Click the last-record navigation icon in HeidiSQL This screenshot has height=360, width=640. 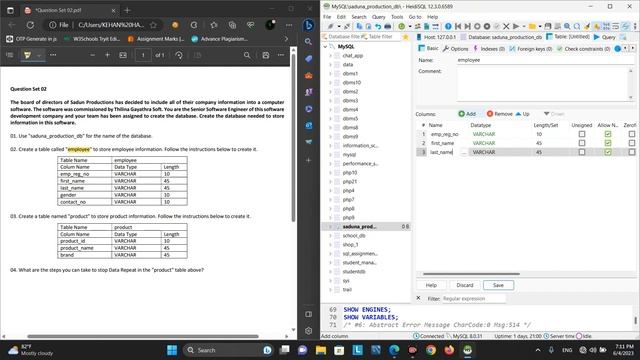467,27
